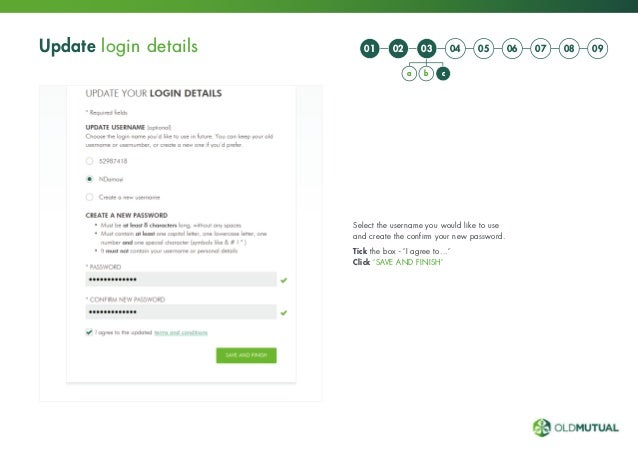
Task: Select step 02 in progress tracker
Action: click(x=398, y=48)
